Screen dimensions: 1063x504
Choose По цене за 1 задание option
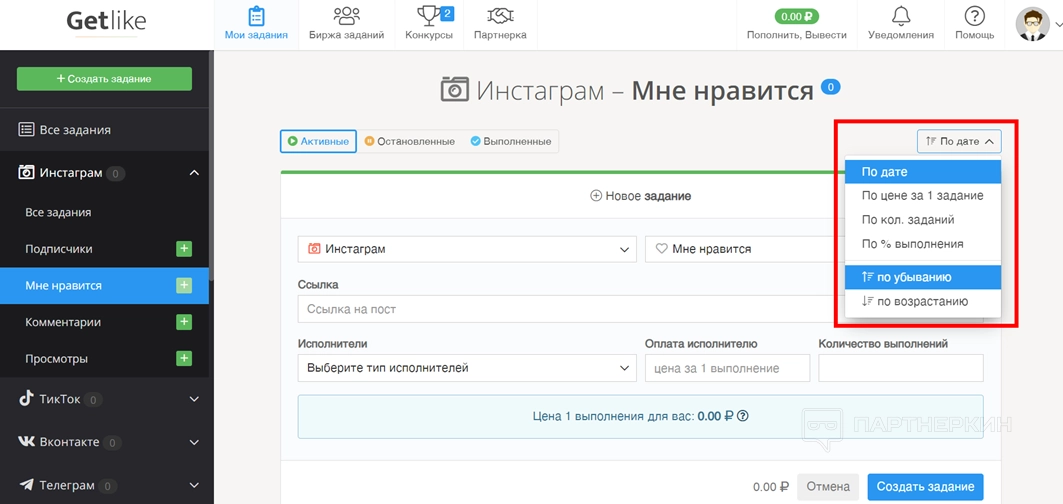923,196
